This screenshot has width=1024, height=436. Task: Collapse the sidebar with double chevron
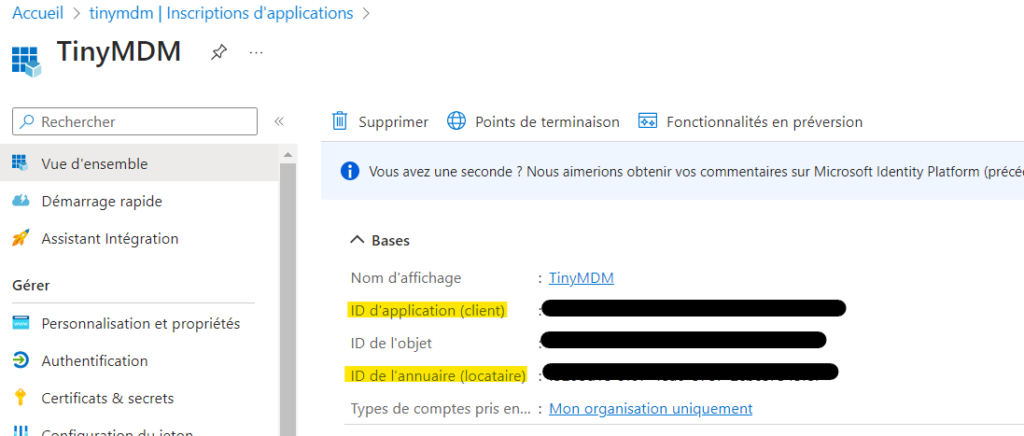point(279,121)
